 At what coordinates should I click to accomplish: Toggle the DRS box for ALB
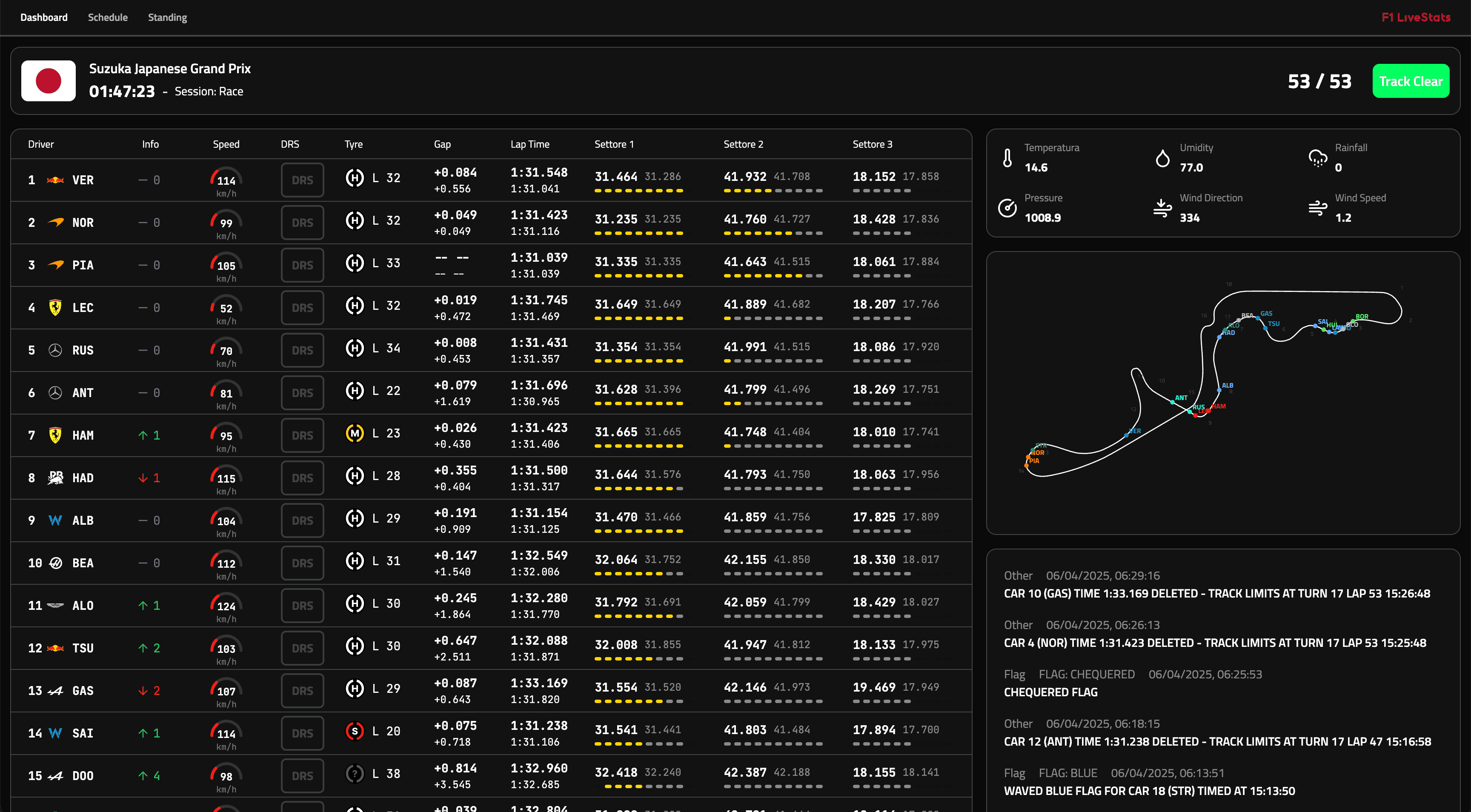pos(302,520)
